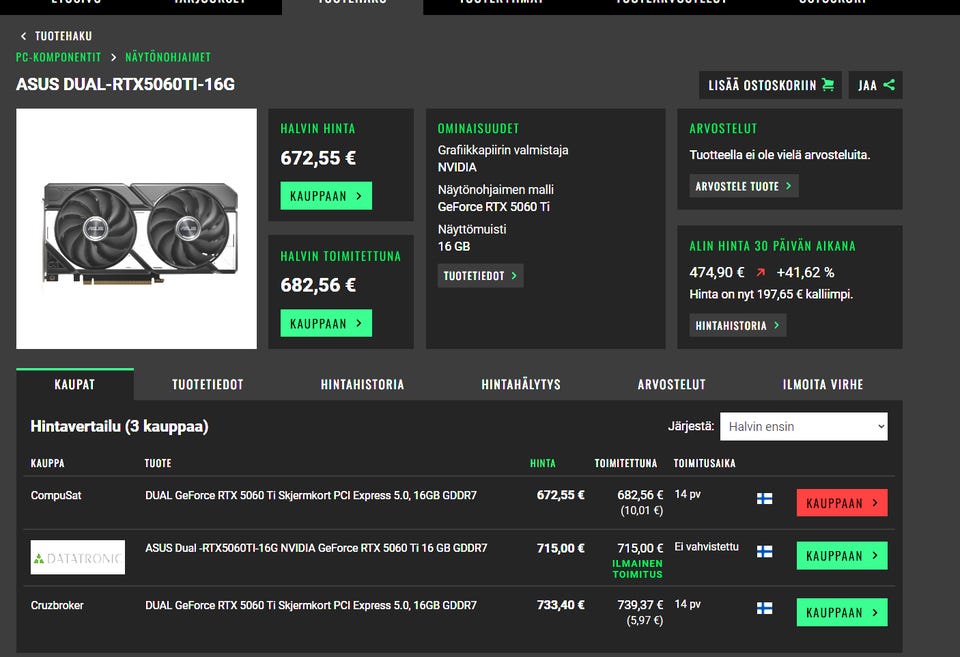Screen dimensions: 960x657
Task: Click ASUS Dual product title in Datatronic row
Action: (316, 548)
